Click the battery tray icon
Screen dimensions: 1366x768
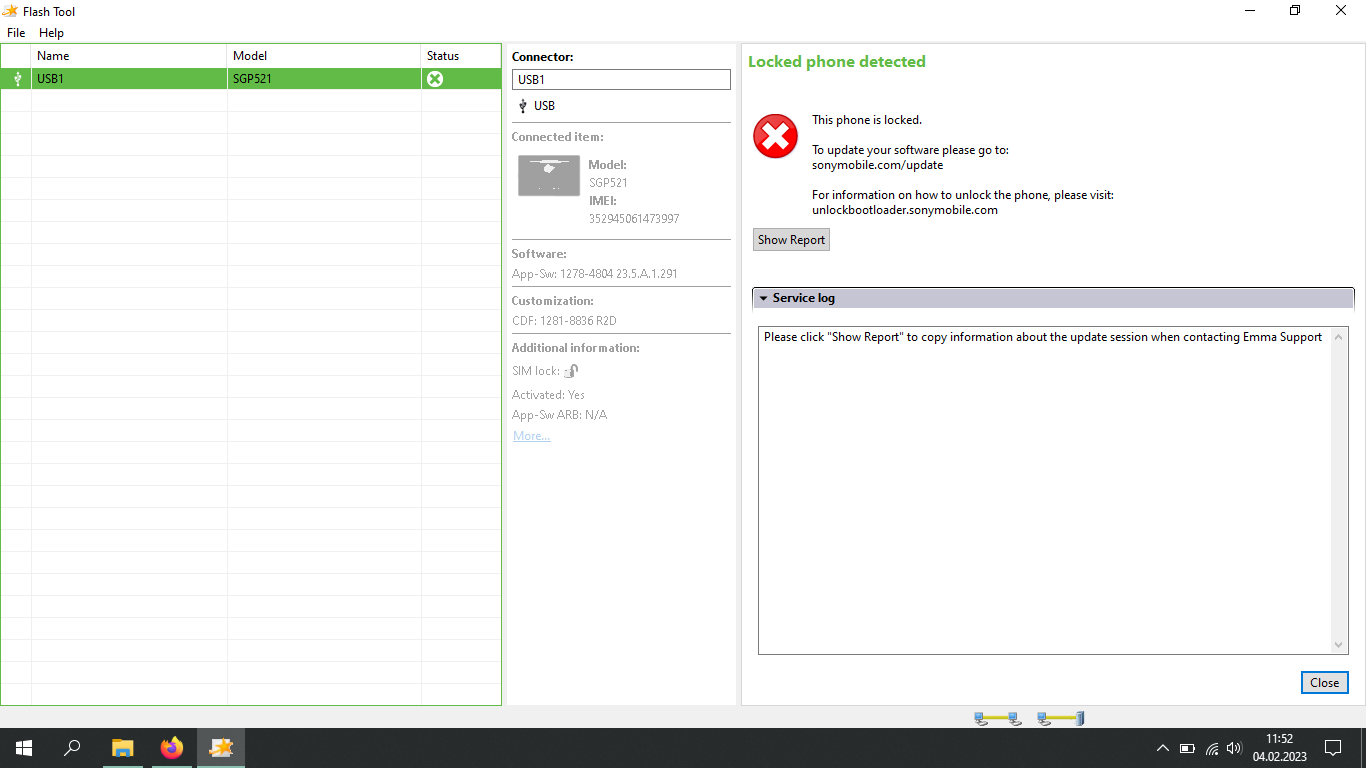tap(1187, 748)
